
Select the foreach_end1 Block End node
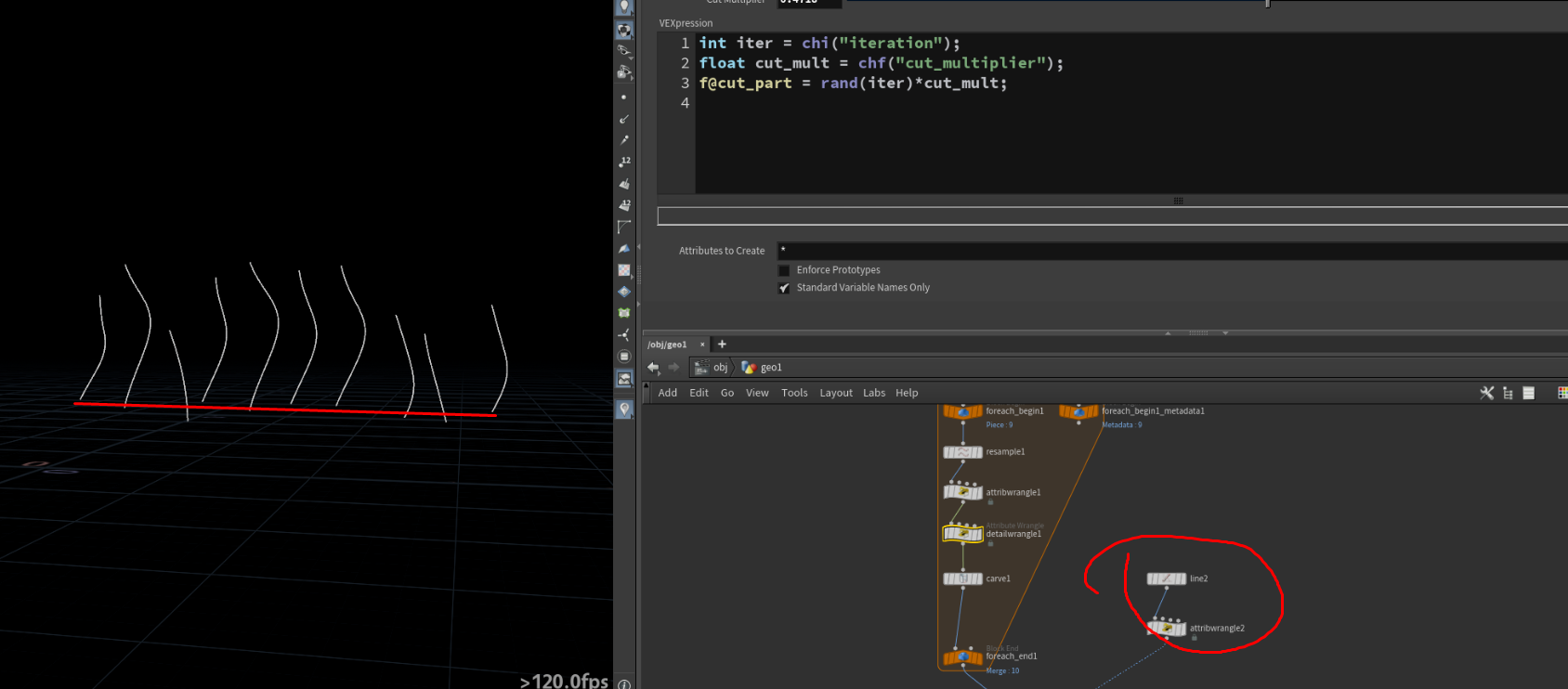pos(963,657)
